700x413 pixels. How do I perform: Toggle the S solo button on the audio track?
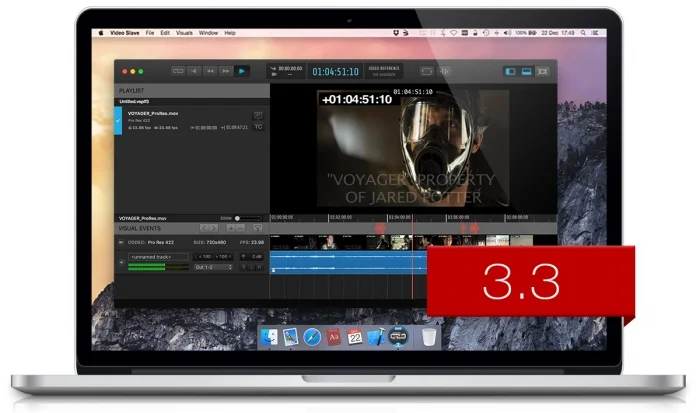pos(243,267)
